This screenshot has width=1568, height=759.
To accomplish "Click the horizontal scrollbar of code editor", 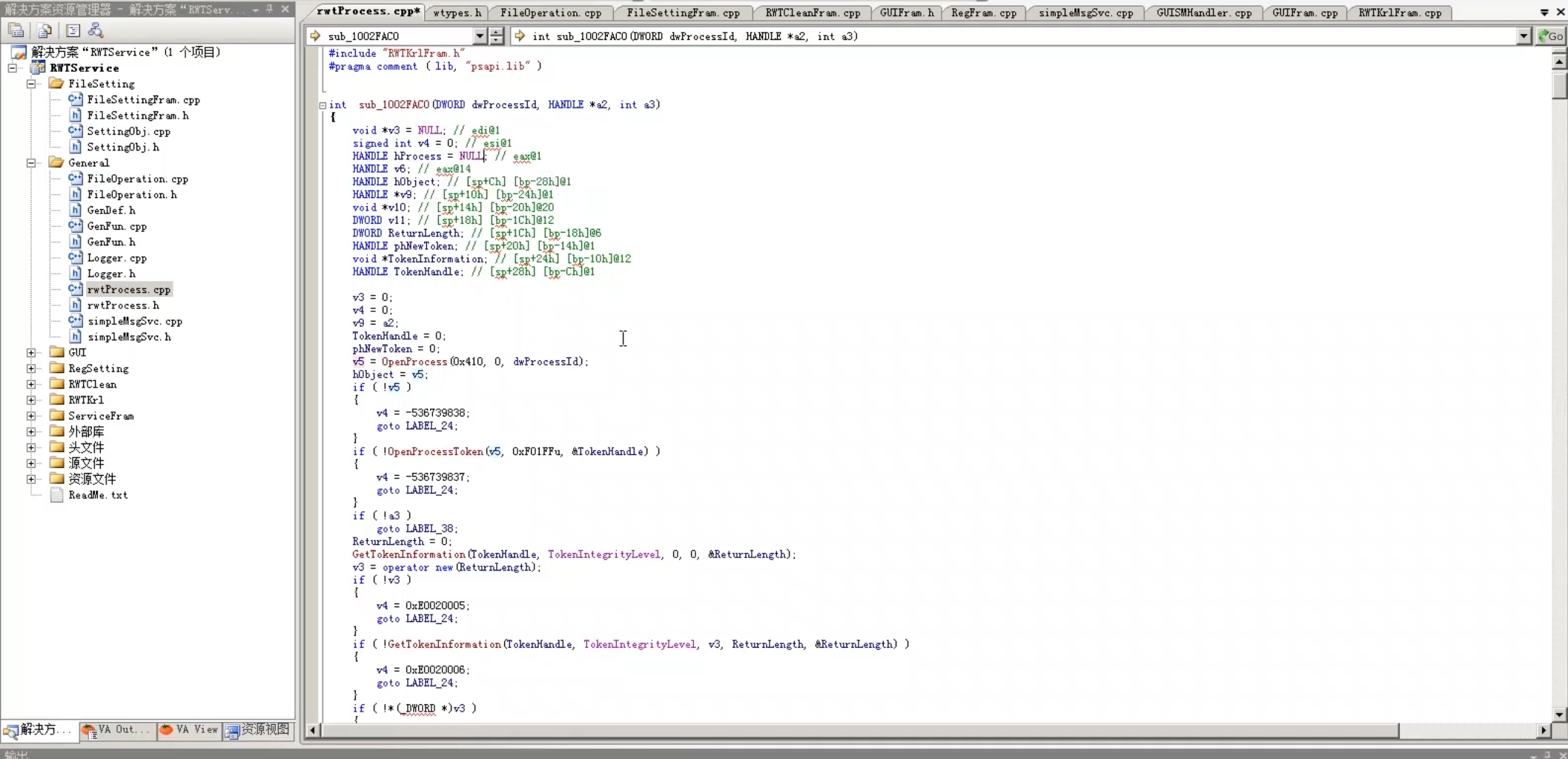I will 860,731.
